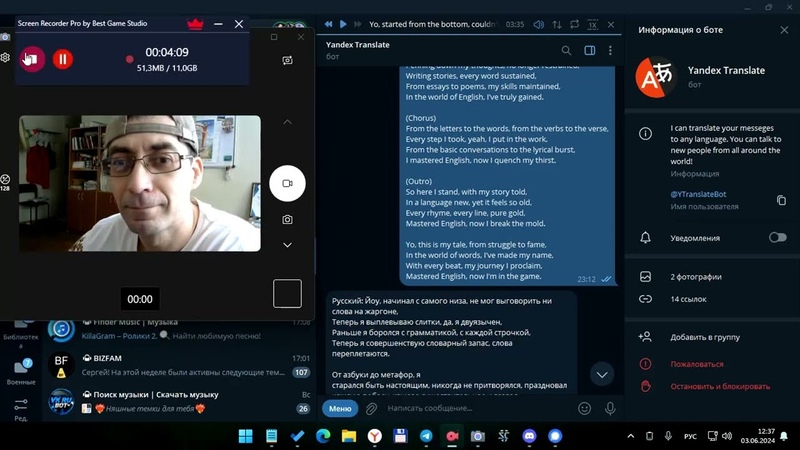The height and width of the screenshot is (450, 800).
Task: Open the taskbar volume control
Action: (x=727, y=436)
